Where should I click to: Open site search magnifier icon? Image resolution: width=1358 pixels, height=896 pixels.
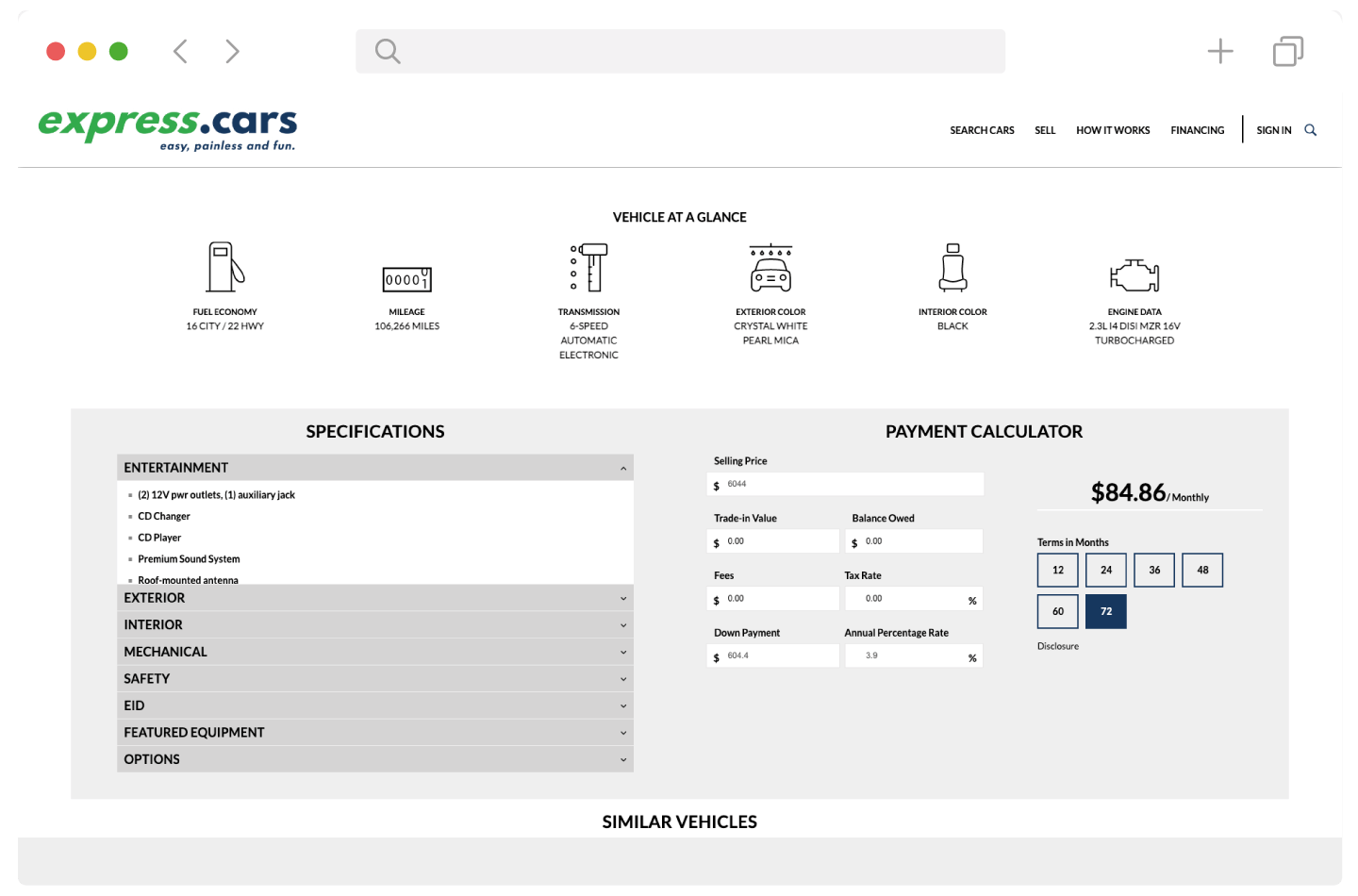[x=1310, y=130]
